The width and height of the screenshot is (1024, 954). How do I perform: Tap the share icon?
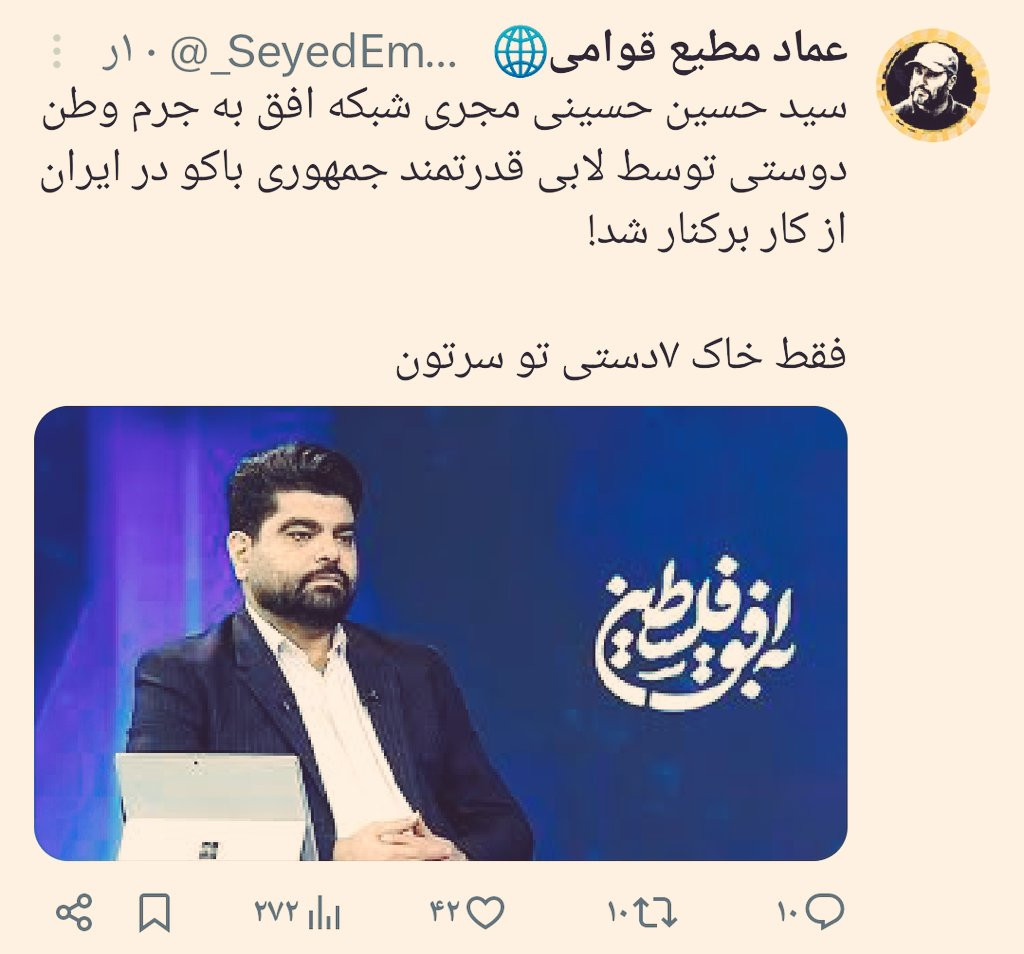[74, 912]
